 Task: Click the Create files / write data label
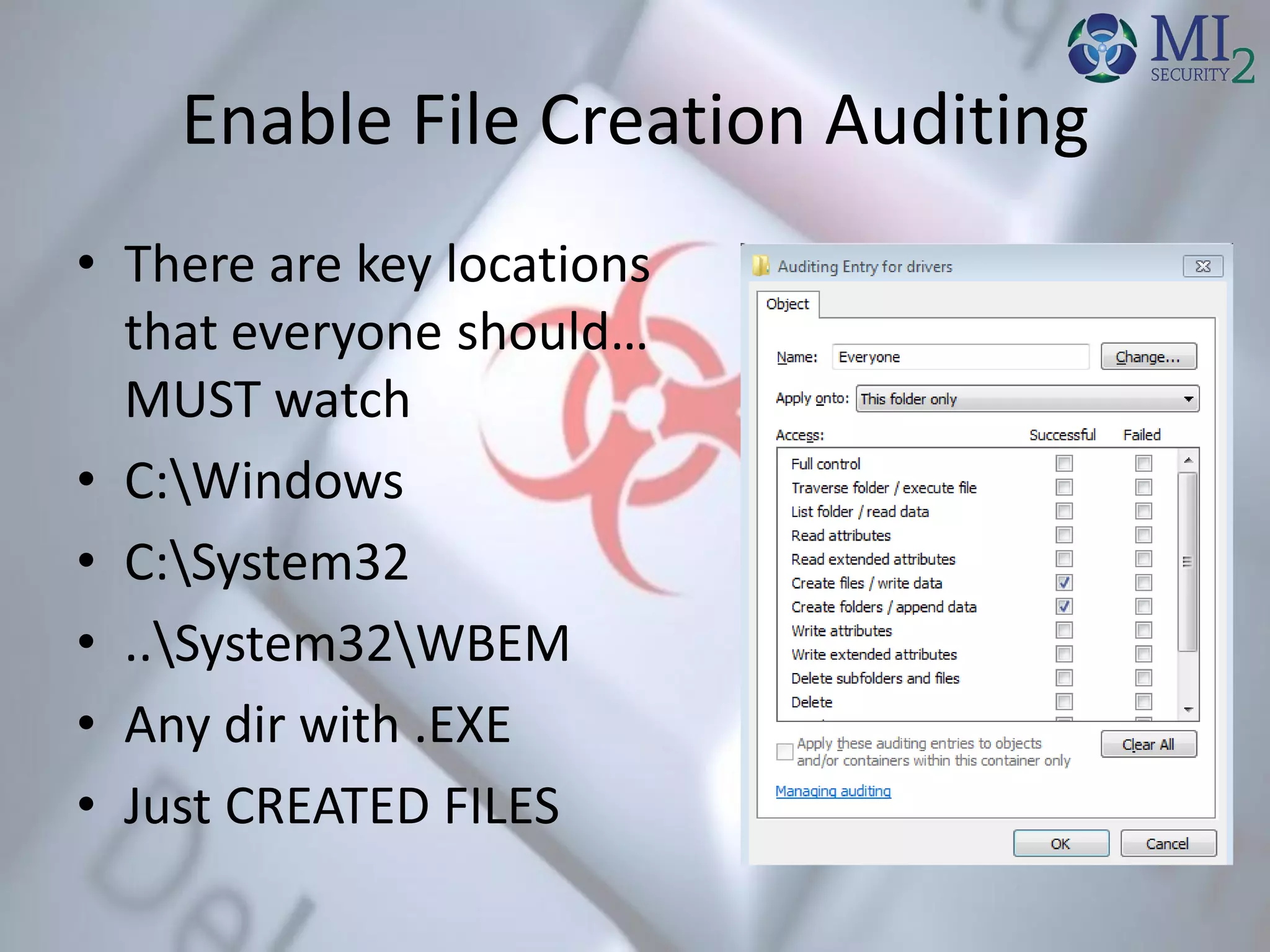pos(866,583)
